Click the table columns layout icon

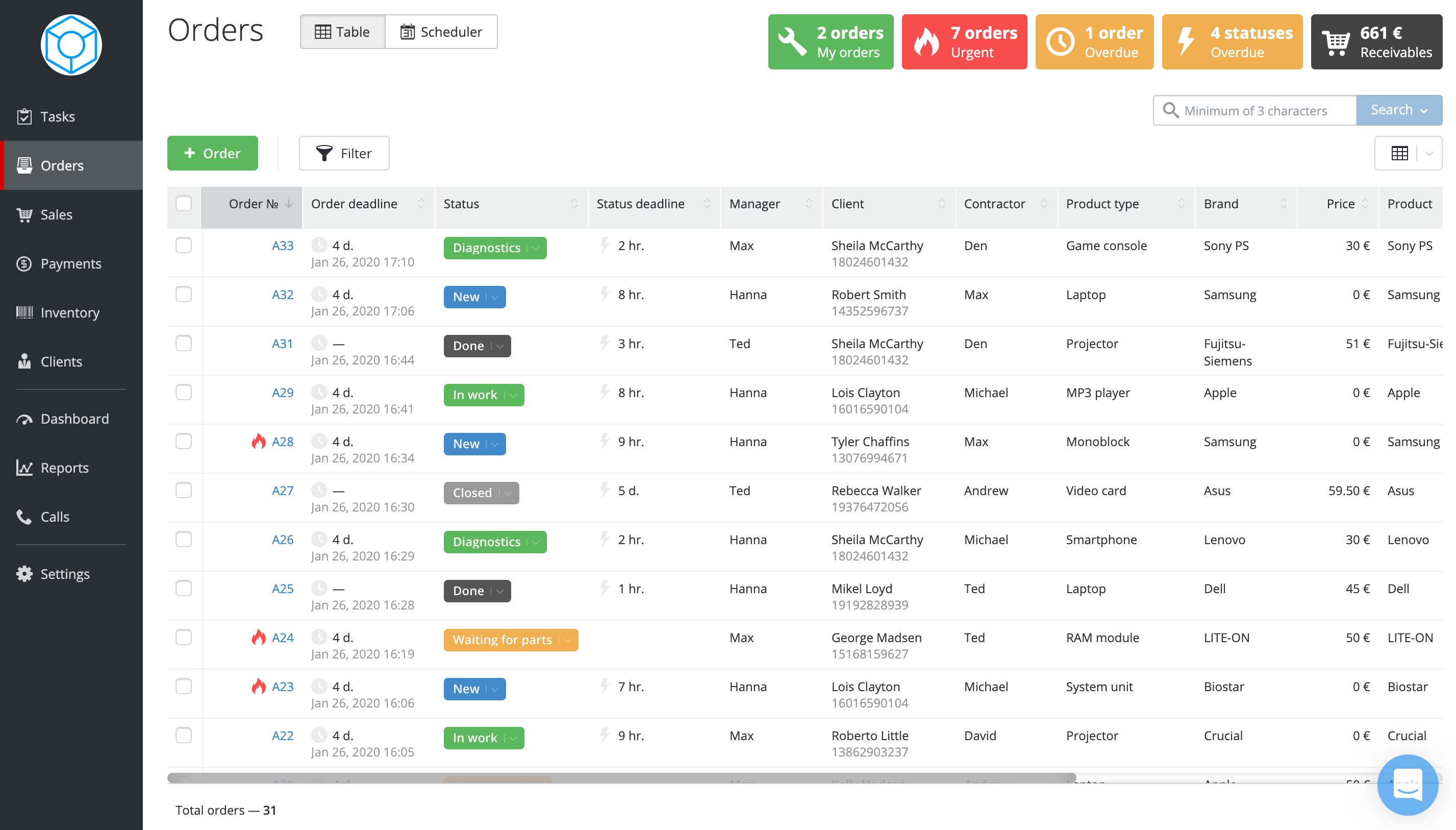[1399, 153]
